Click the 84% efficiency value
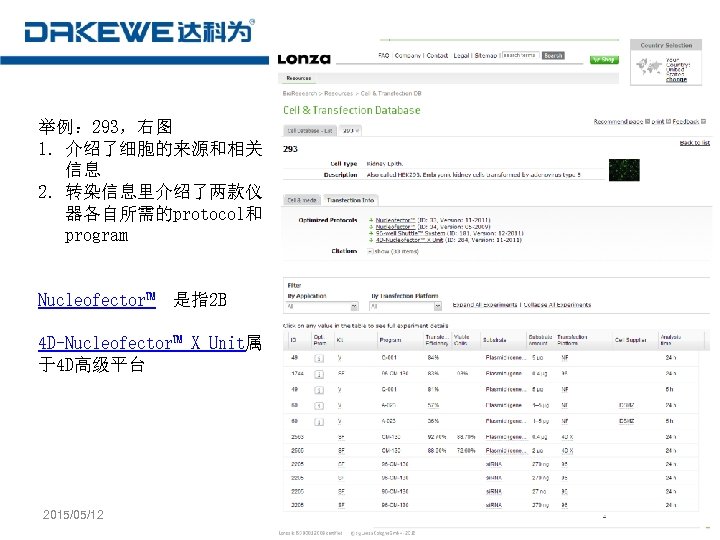 (433, 358)
